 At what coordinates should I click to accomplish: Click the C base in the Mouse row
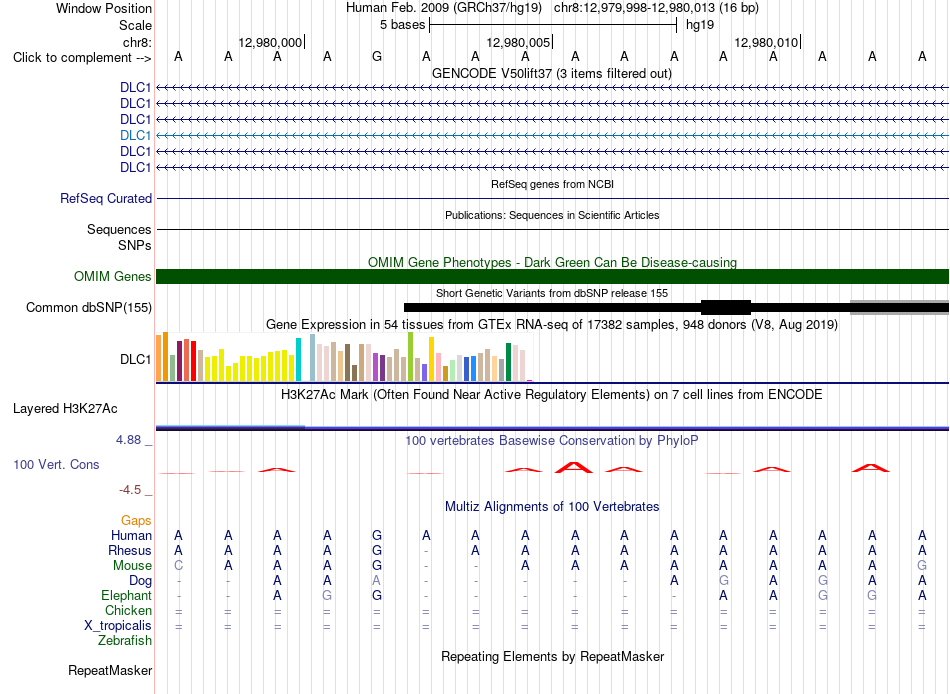178,566
